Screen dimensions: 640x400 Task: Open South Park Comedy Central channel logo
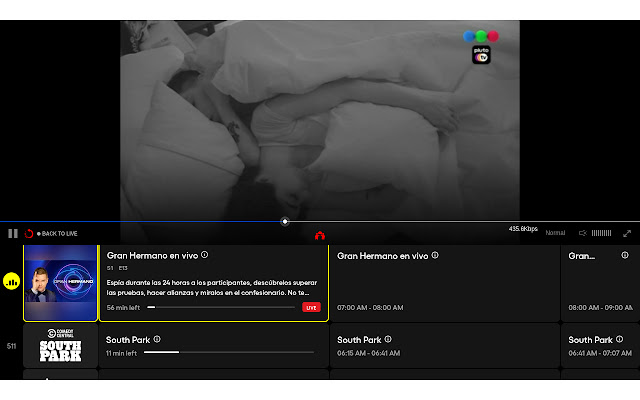tap(60, 346)
